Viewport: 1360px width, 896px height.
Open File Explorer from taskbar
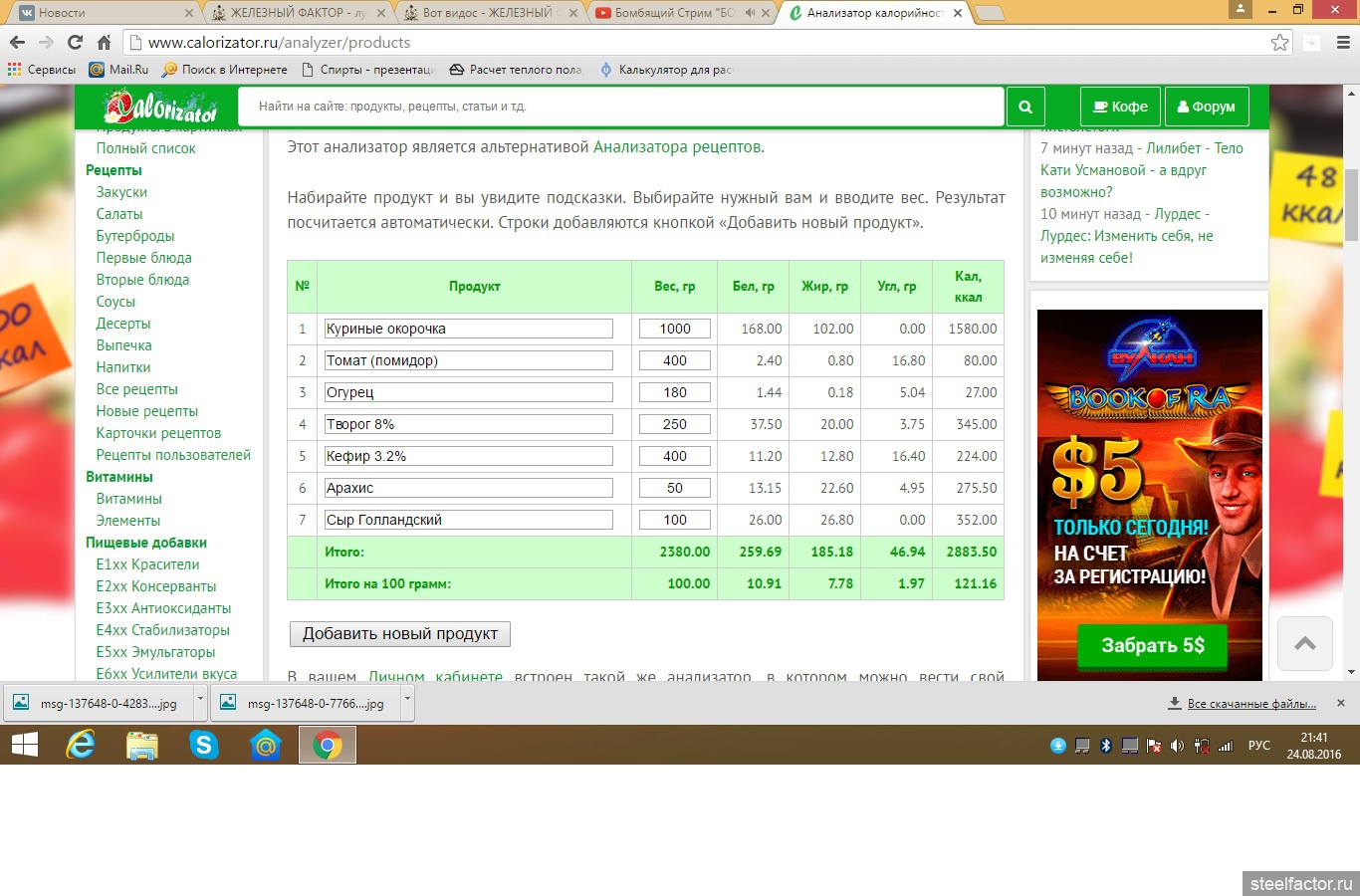142,745
